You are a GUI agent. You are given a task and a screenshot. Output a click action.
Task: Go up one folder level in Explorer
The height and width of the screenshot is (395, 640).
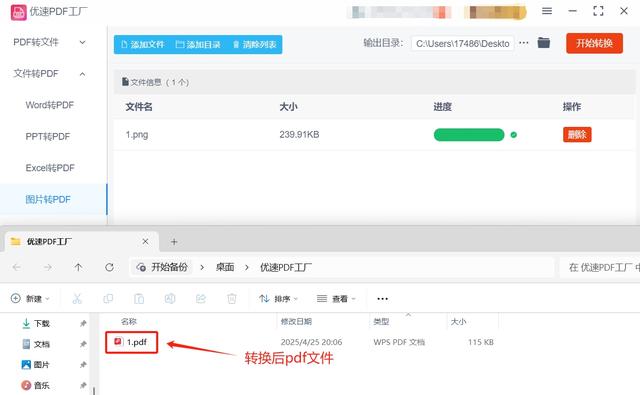[78, 267]
